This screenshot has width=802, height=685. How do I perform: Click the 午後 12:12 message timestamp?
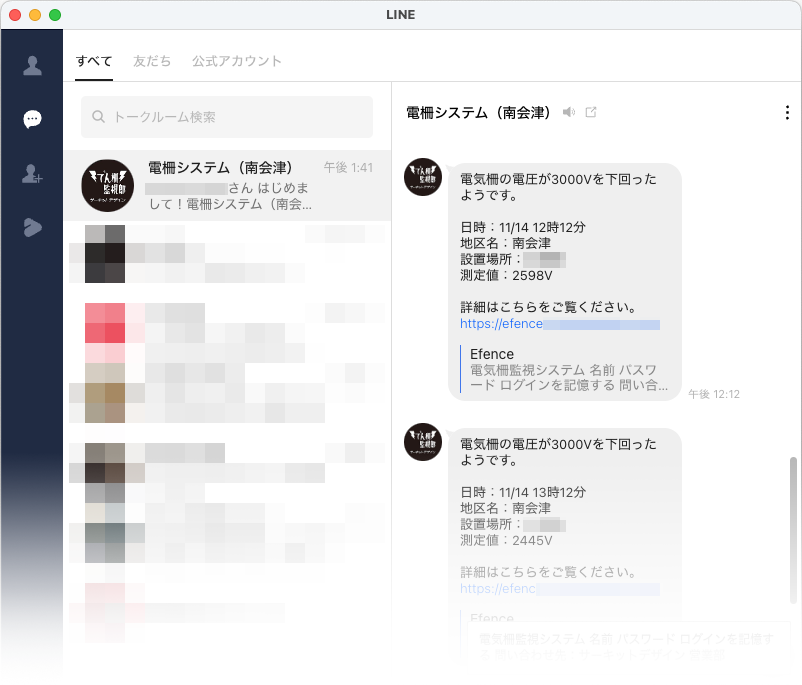pos(714,394)
